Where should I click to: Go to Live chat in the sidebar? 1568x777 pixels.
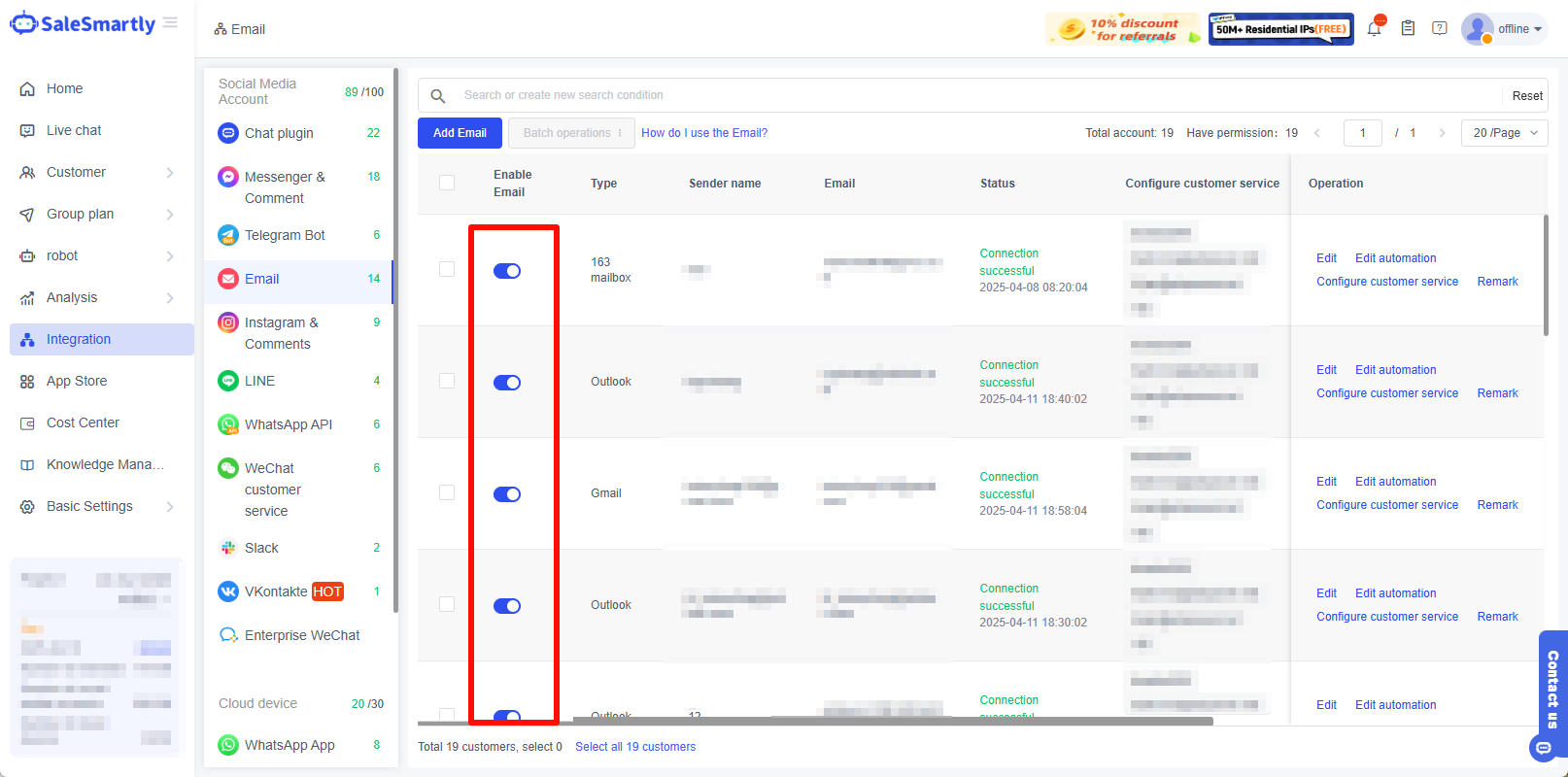pos(74,130)
